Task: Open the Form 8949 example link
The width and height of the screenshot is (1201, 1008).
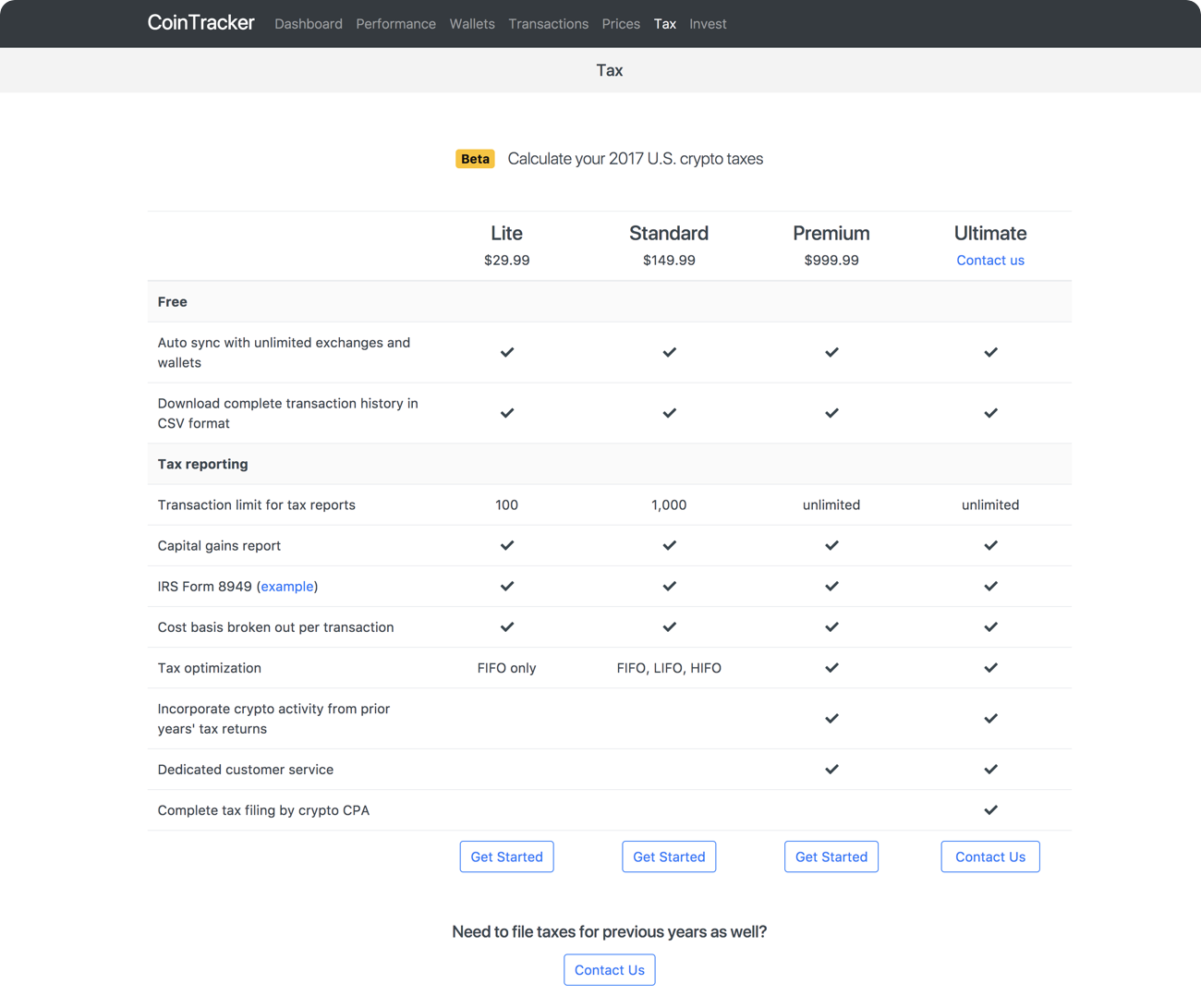Action: pos(287,586)
